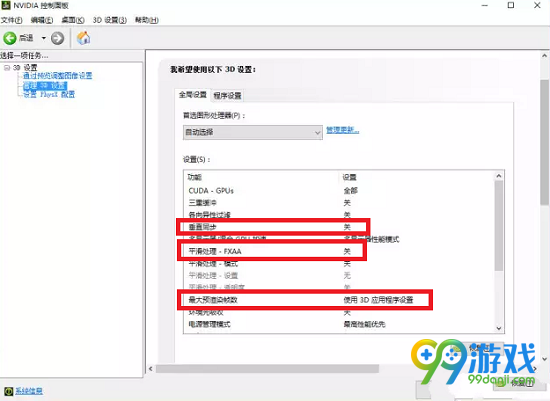
Task: Click the system information icon at bottom left
Action: point(8,391)
